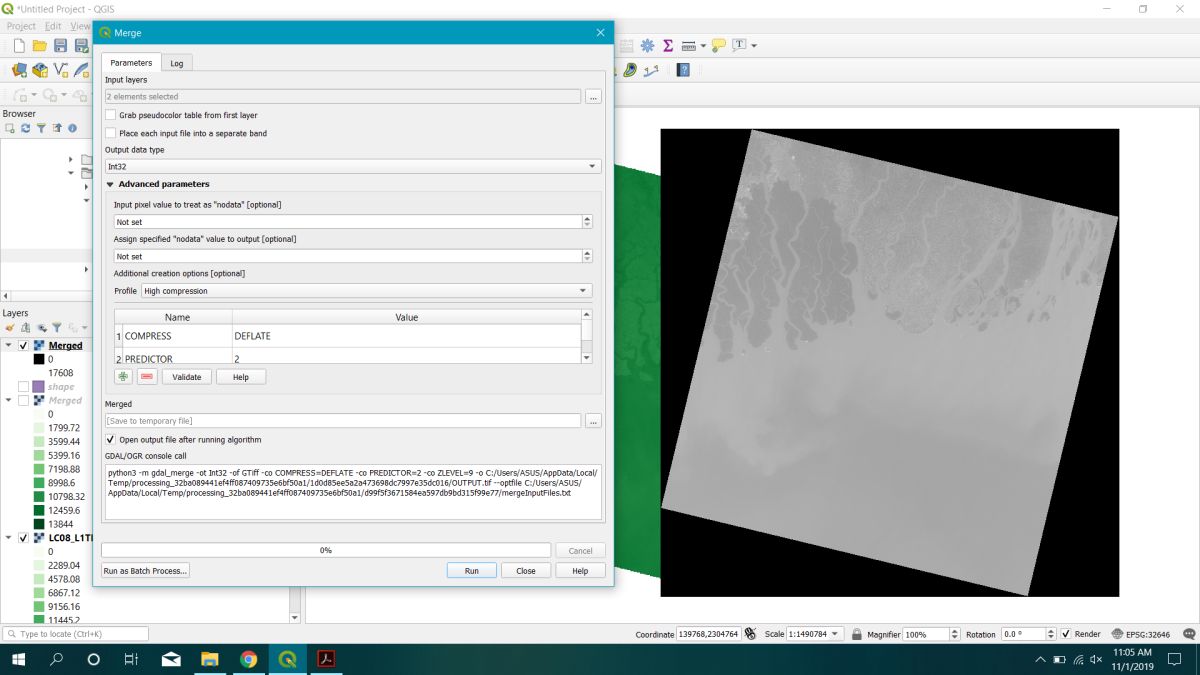Click the Add Selected Layers icon in Browser

[10, 128]
